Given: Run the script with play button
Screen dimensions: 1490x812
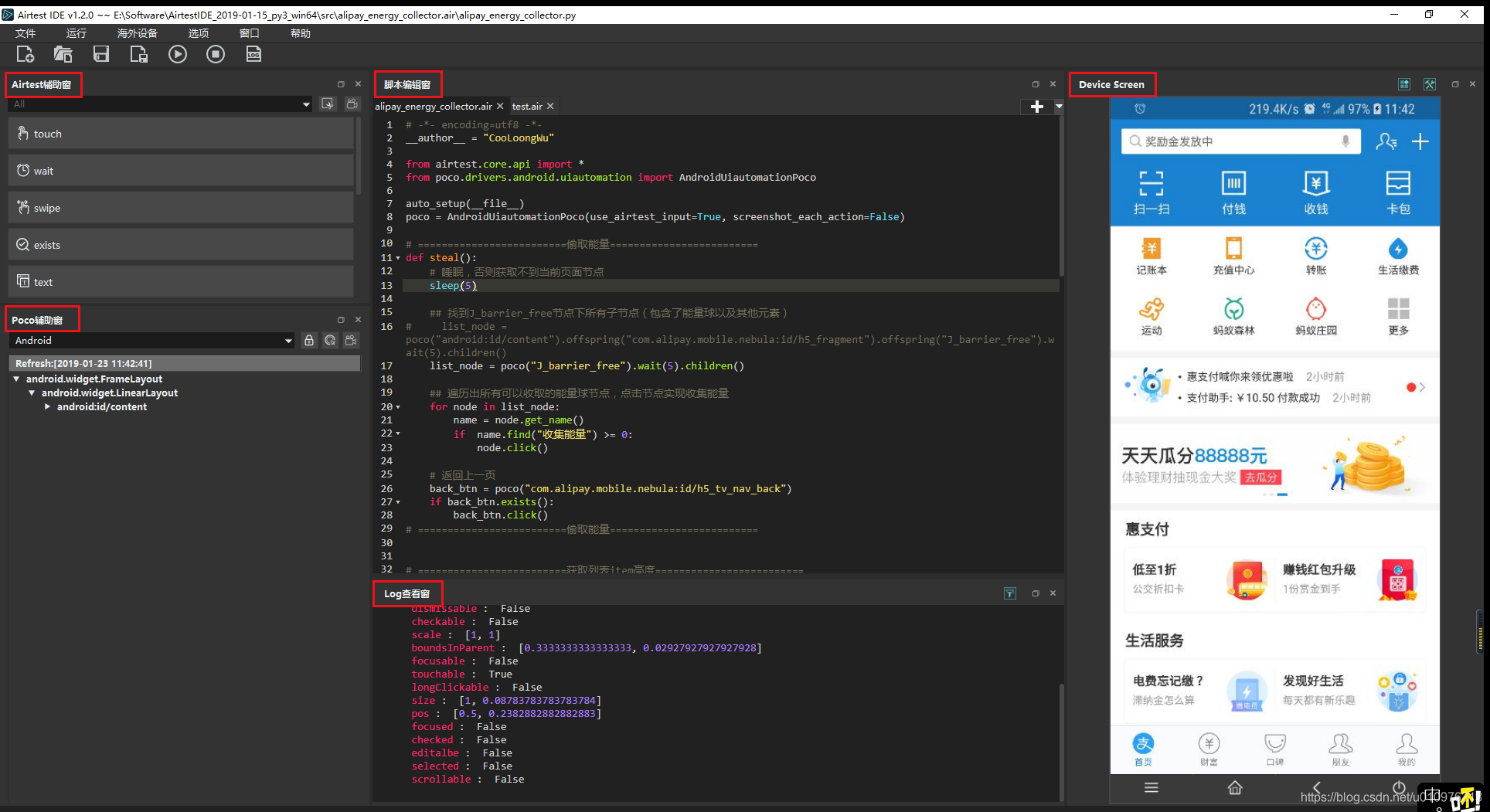Looking at the screenshot, I should pyautogui.click(x=178, y=54).
